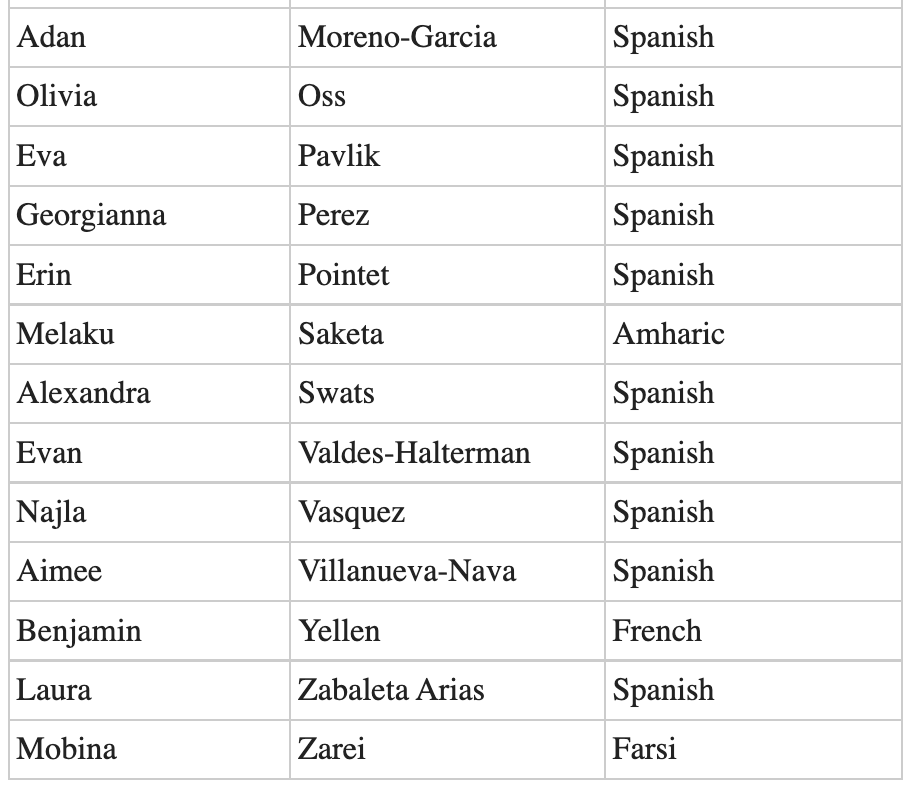This screenshot has width=914, height=788.
Task: Click the 'French' language cell
Action: click(657, 631)
